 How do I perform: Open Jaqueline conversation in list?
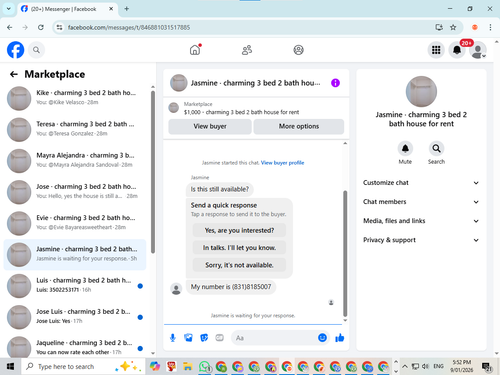[x=75, y=347]
